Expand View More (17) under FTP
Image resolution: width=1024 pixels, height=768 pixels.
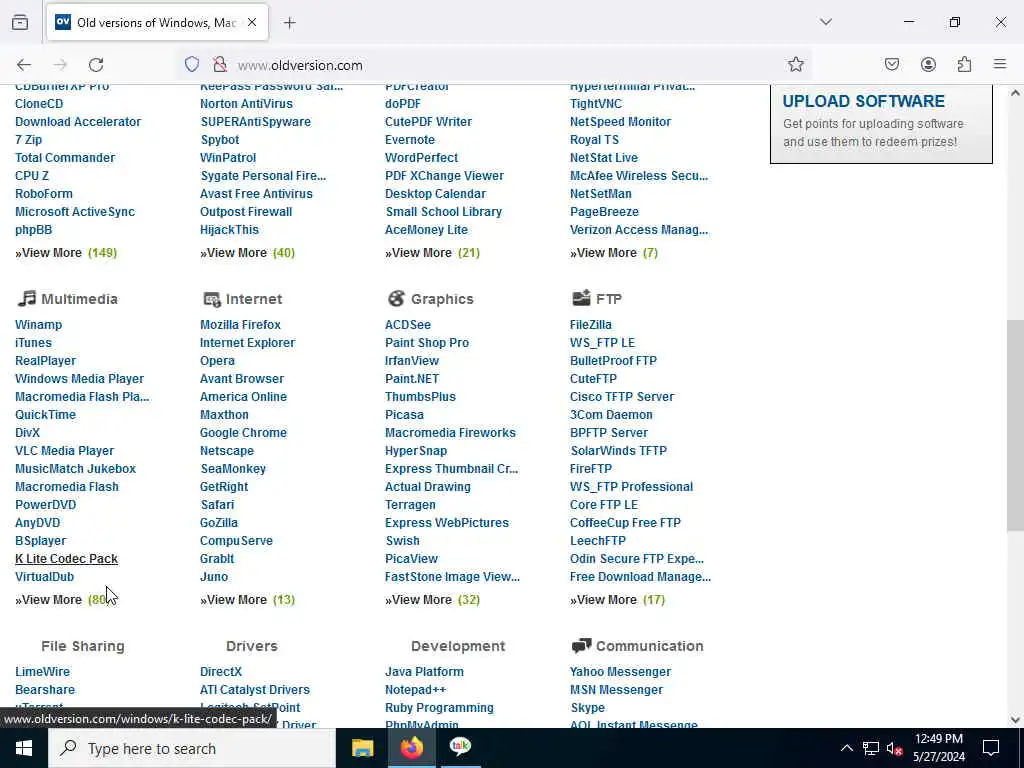point(617,600)
